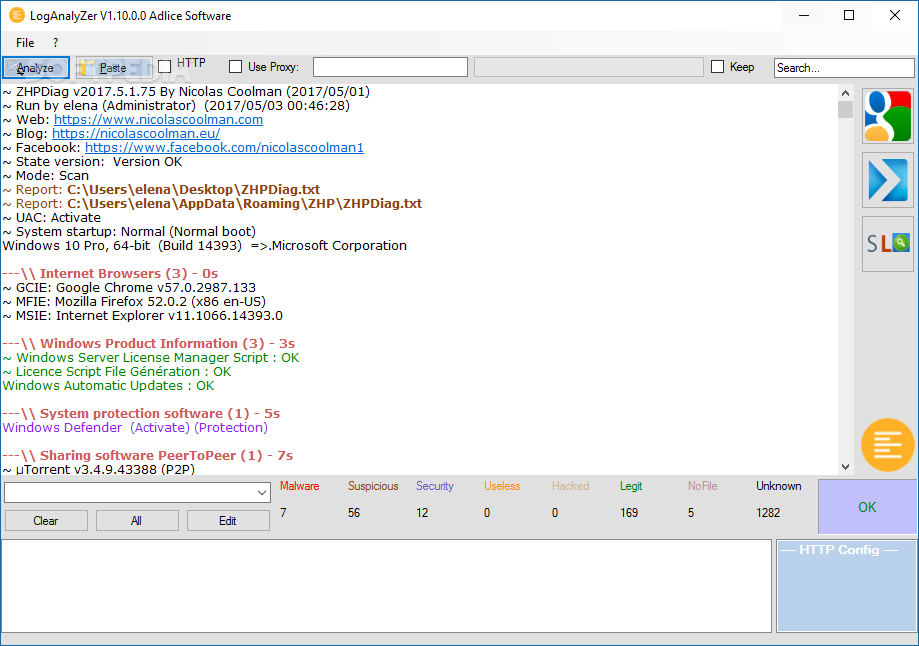
Task: Click the NoFile category label
Action: coord(703,486)
